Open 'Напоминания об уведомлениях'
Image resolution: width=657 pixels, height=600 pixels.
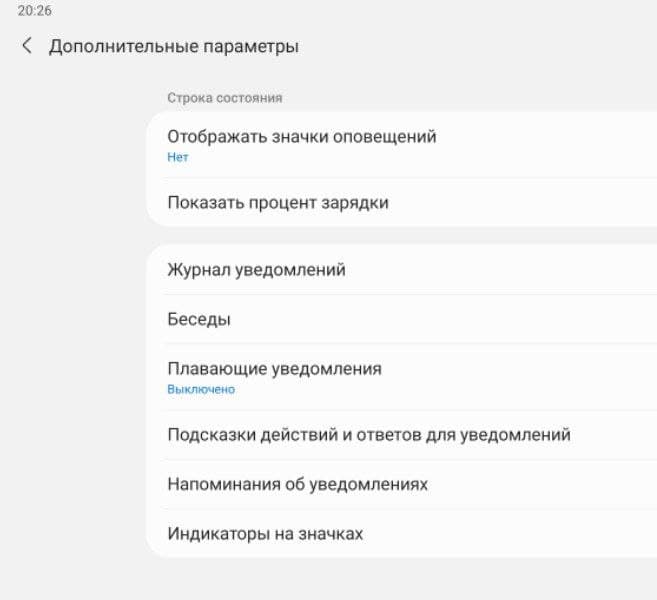(x=297, y=484)
